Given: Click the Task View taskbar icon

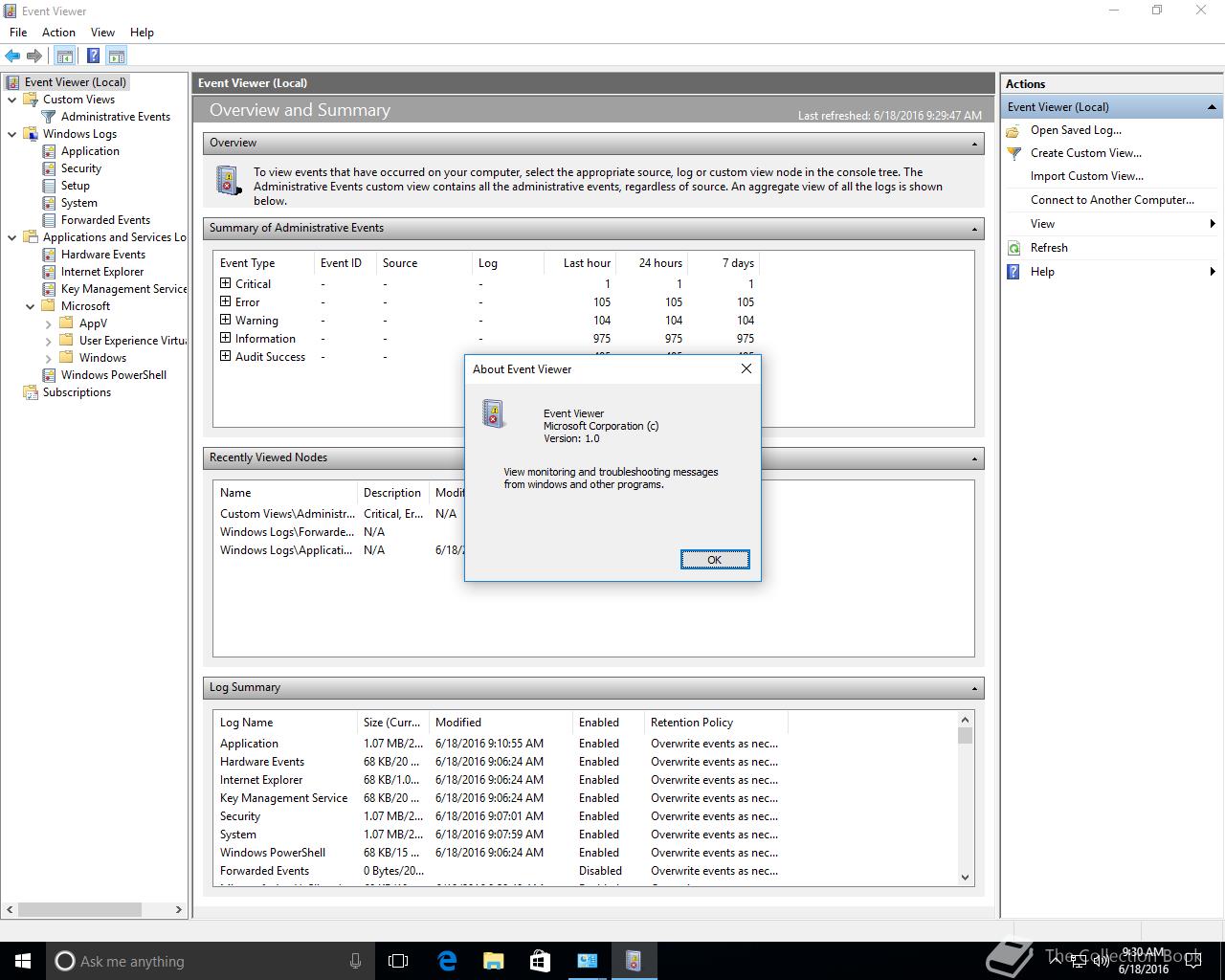Looking at the screenshot, I should click(x=398, y=961).
